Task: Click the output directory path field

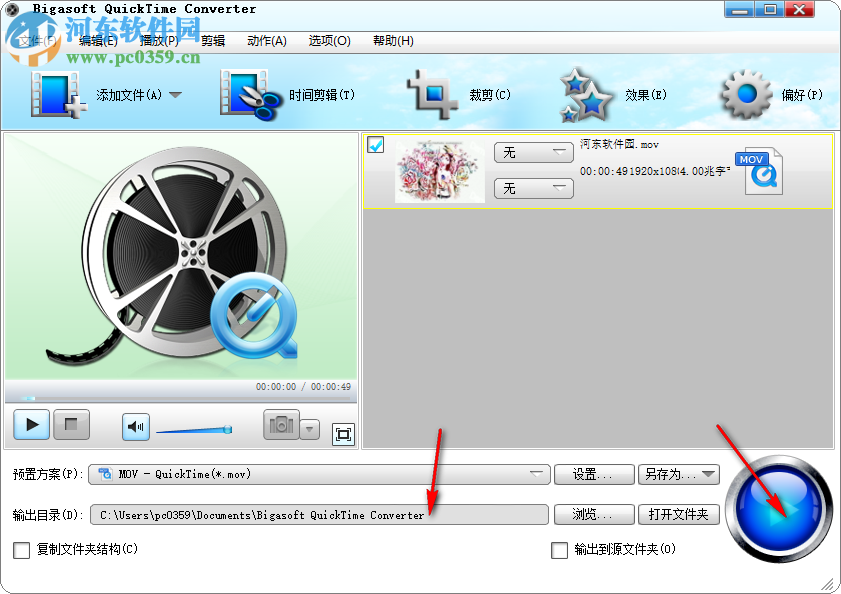Action: point(320,514)
